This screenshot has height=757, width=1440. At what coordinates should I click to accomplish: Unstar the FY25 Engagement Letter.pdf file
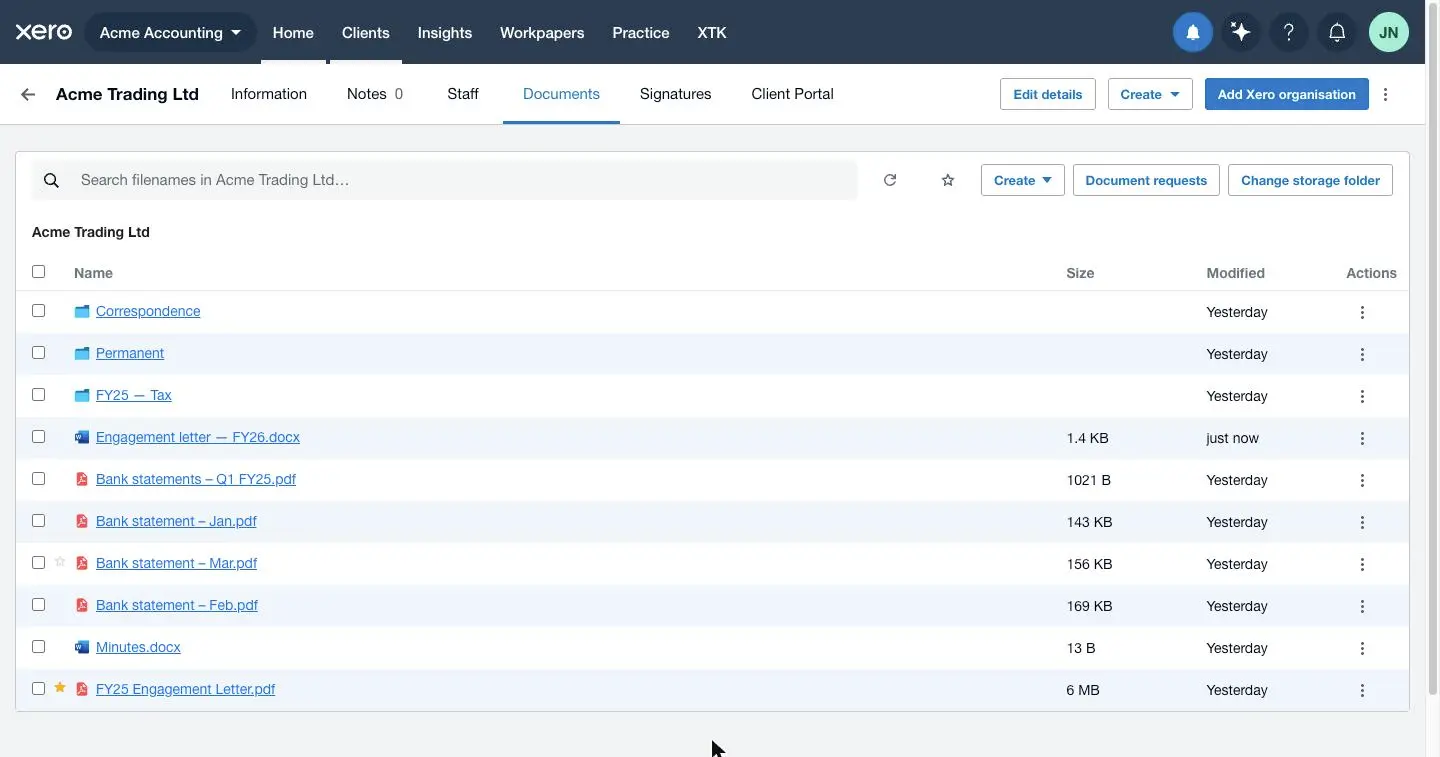point(60,688)
